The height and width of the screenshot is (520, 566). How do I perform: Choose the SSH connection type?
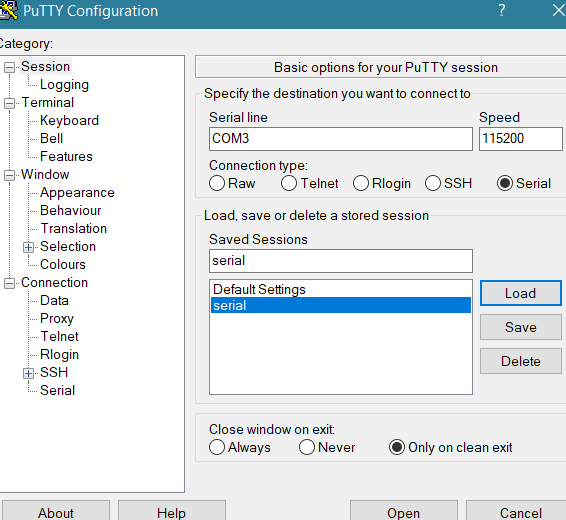pos(433,183)
